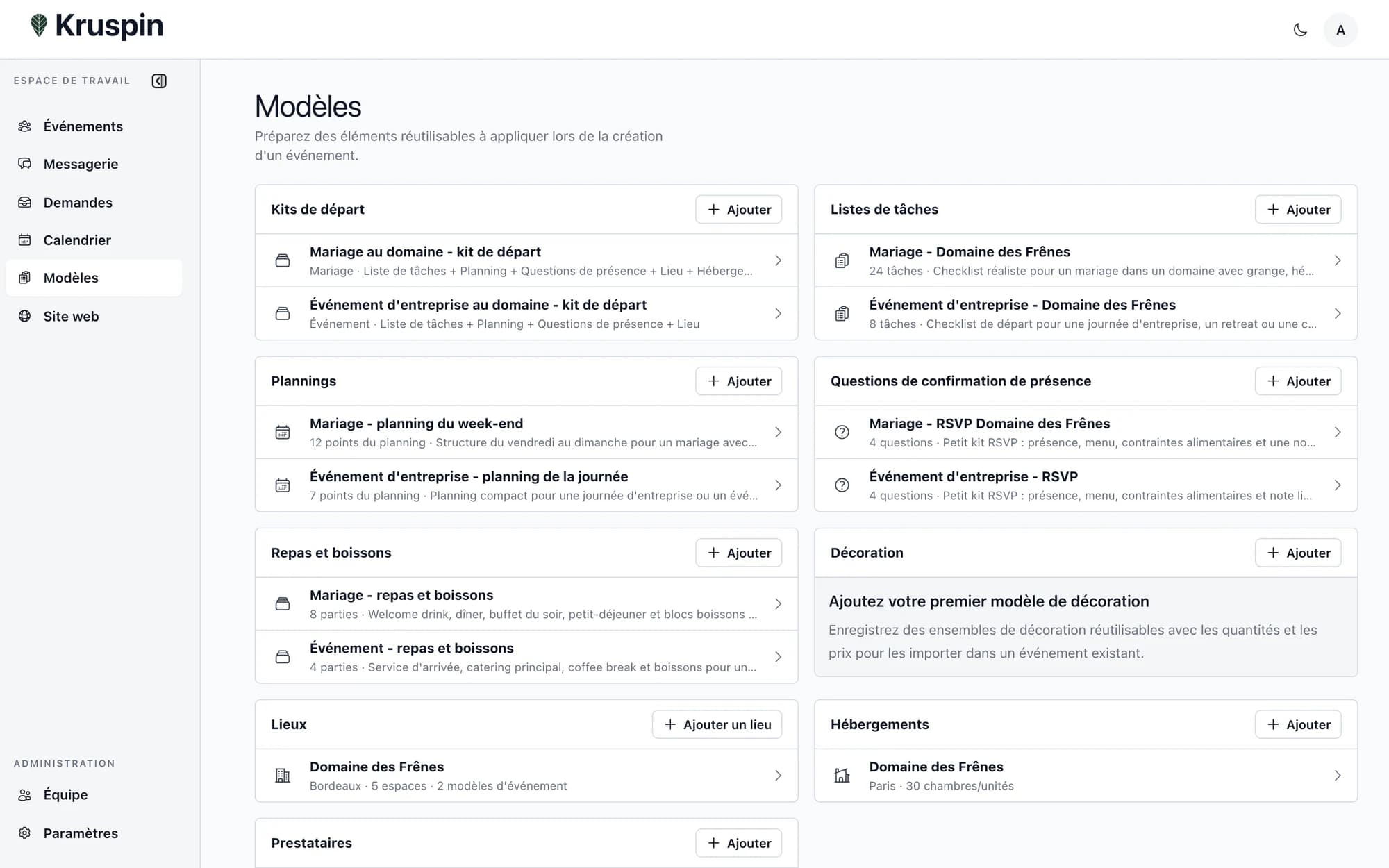Select 'Bordeaux · 5 espaces · 2 modèles d'événement' text

438,786
